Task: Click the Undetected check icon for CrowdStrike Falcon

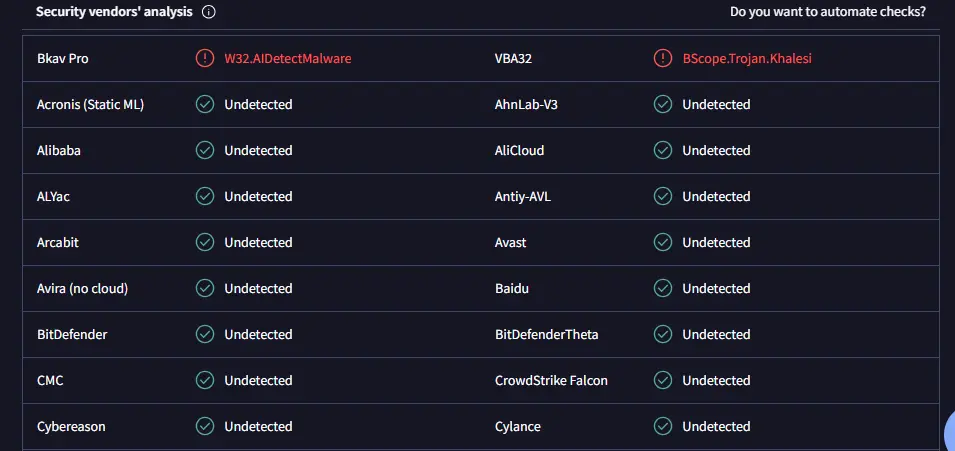Action: click(x=663, y=380)
